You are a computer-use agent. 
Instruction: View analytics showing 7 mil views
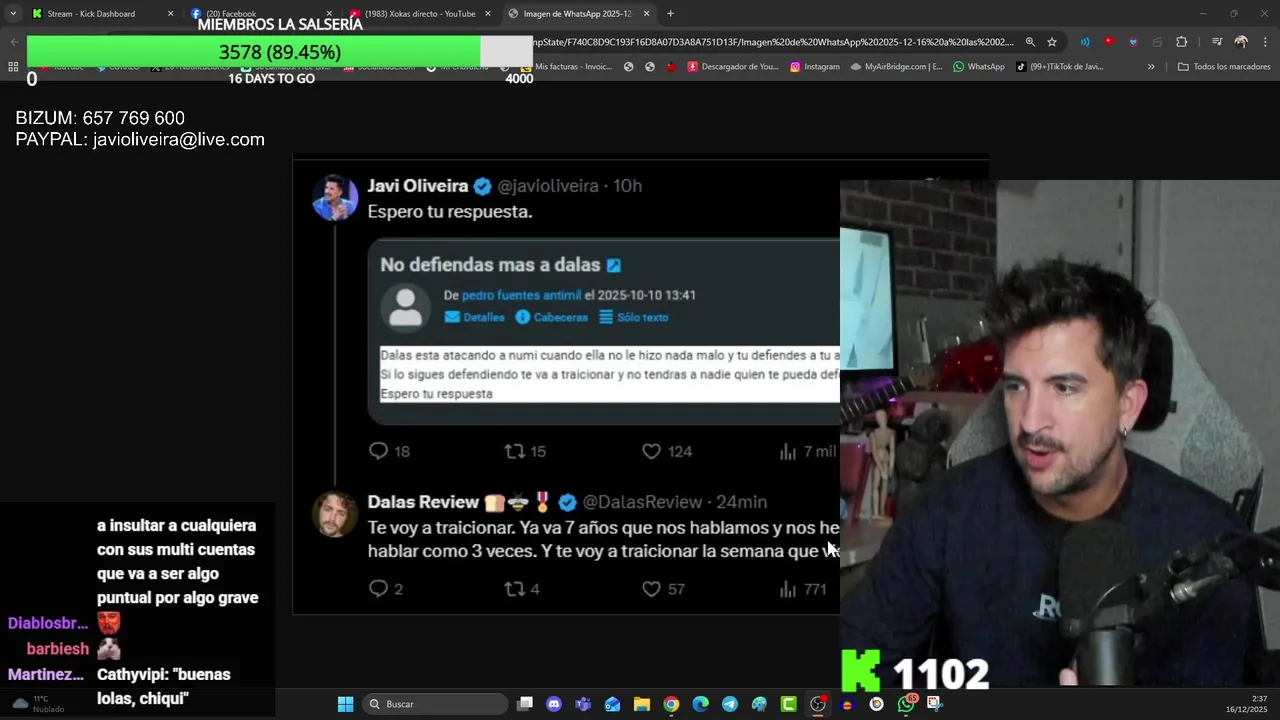(807, 451)
